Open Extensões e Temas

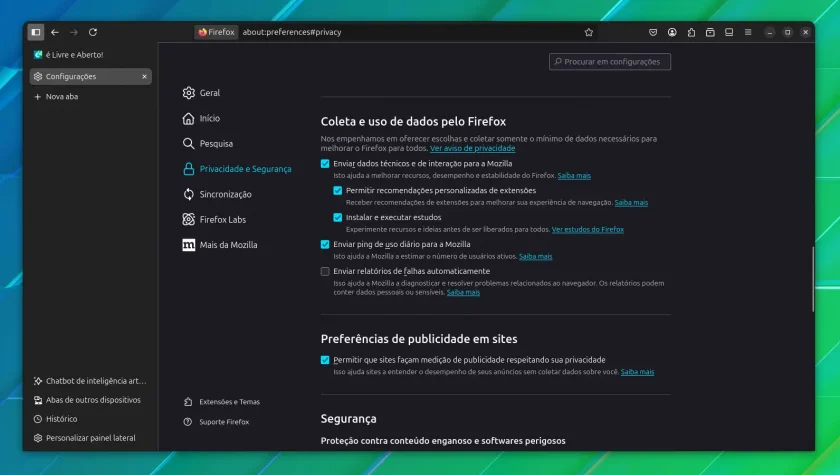222,402
